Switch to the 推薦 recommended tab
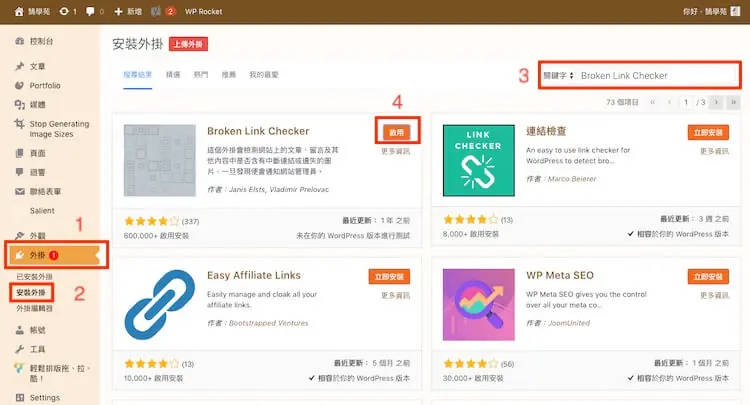This screenshot has height=405, width=750. pos(229,75)
